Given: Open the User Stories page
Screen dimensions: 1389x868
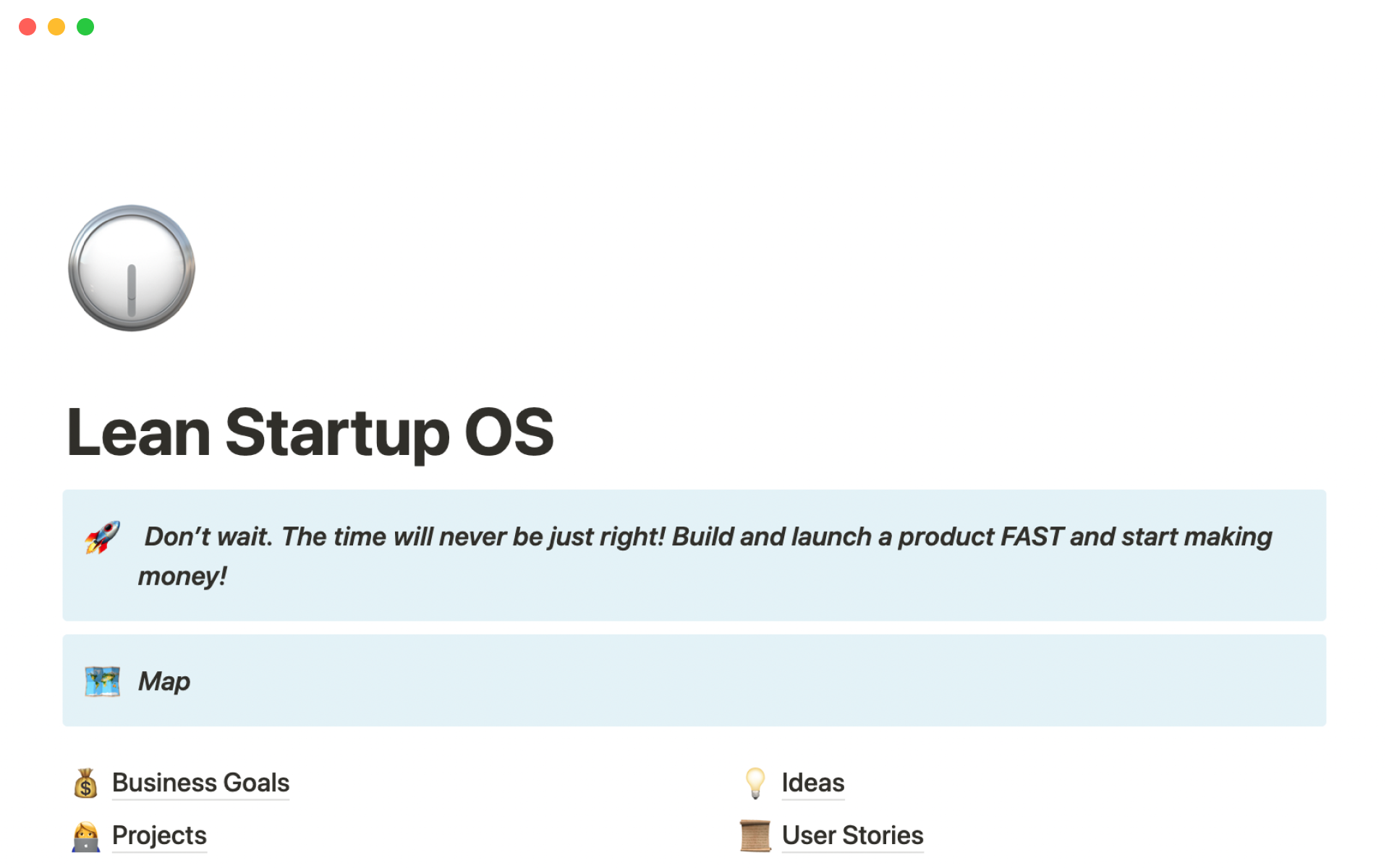Looking at the screenshot, I should click(852, 836).
